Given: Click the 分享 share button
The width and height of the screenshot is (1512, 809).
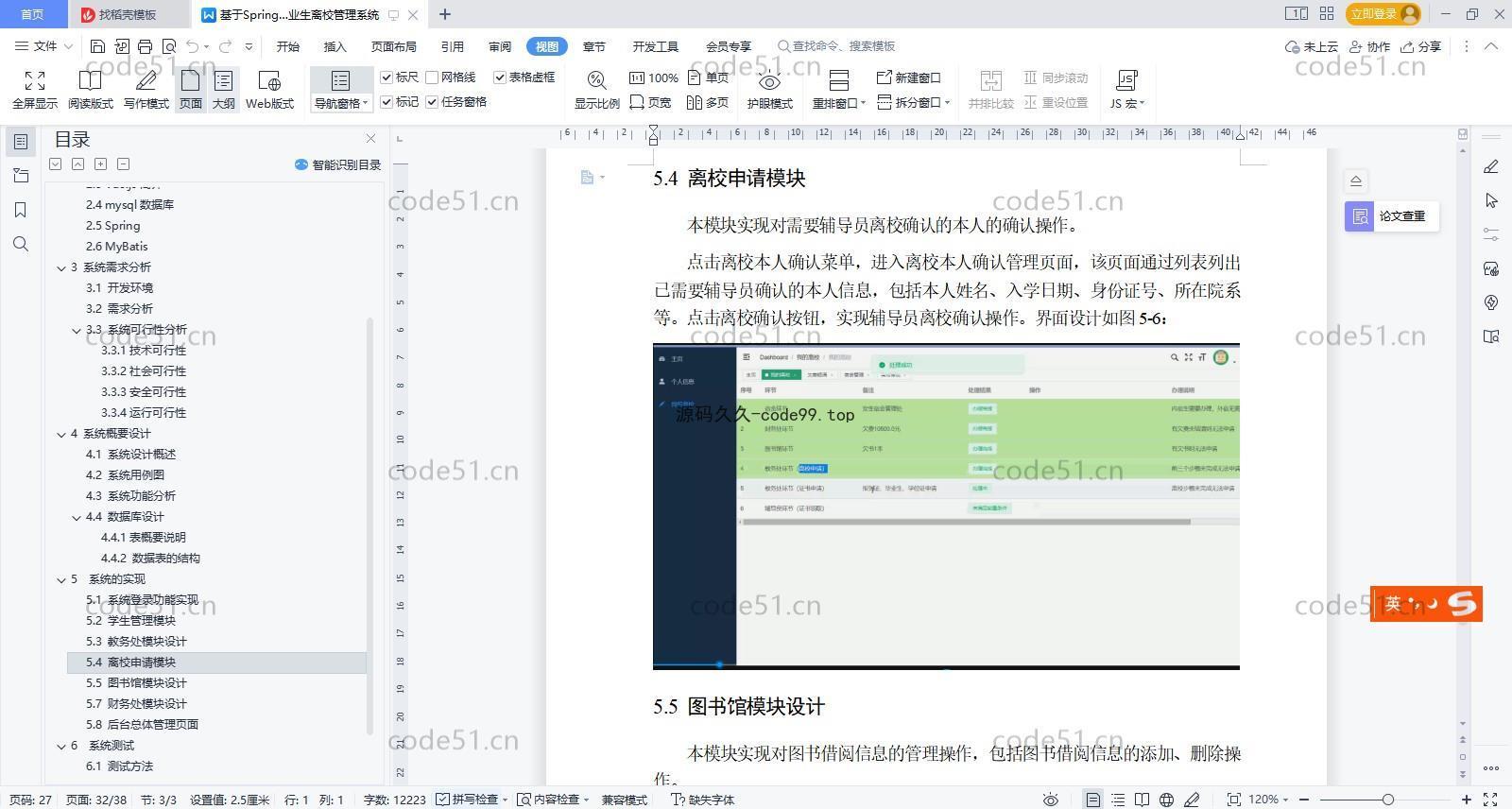Looking at the screenshot, I should [1421, 46].
